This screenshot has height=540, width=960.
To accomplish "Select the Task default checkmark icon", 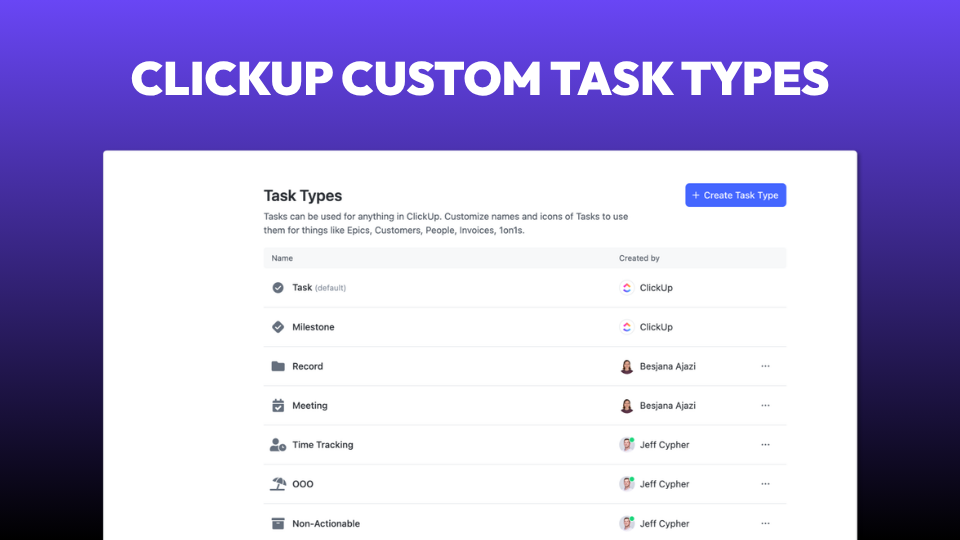I will pos(278,288).
